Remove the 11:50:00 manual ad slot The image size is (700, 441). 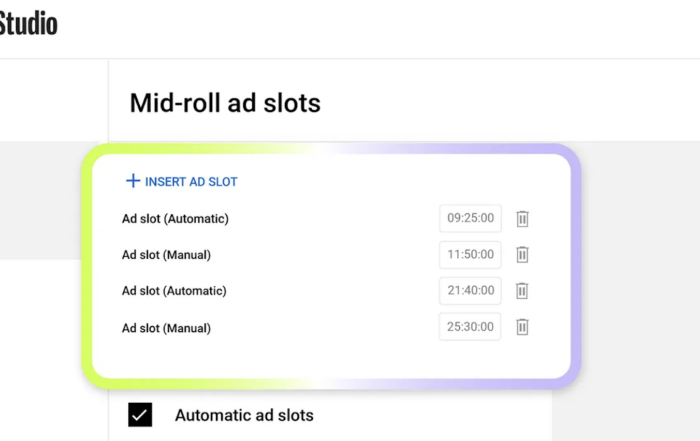click(522, 255)
